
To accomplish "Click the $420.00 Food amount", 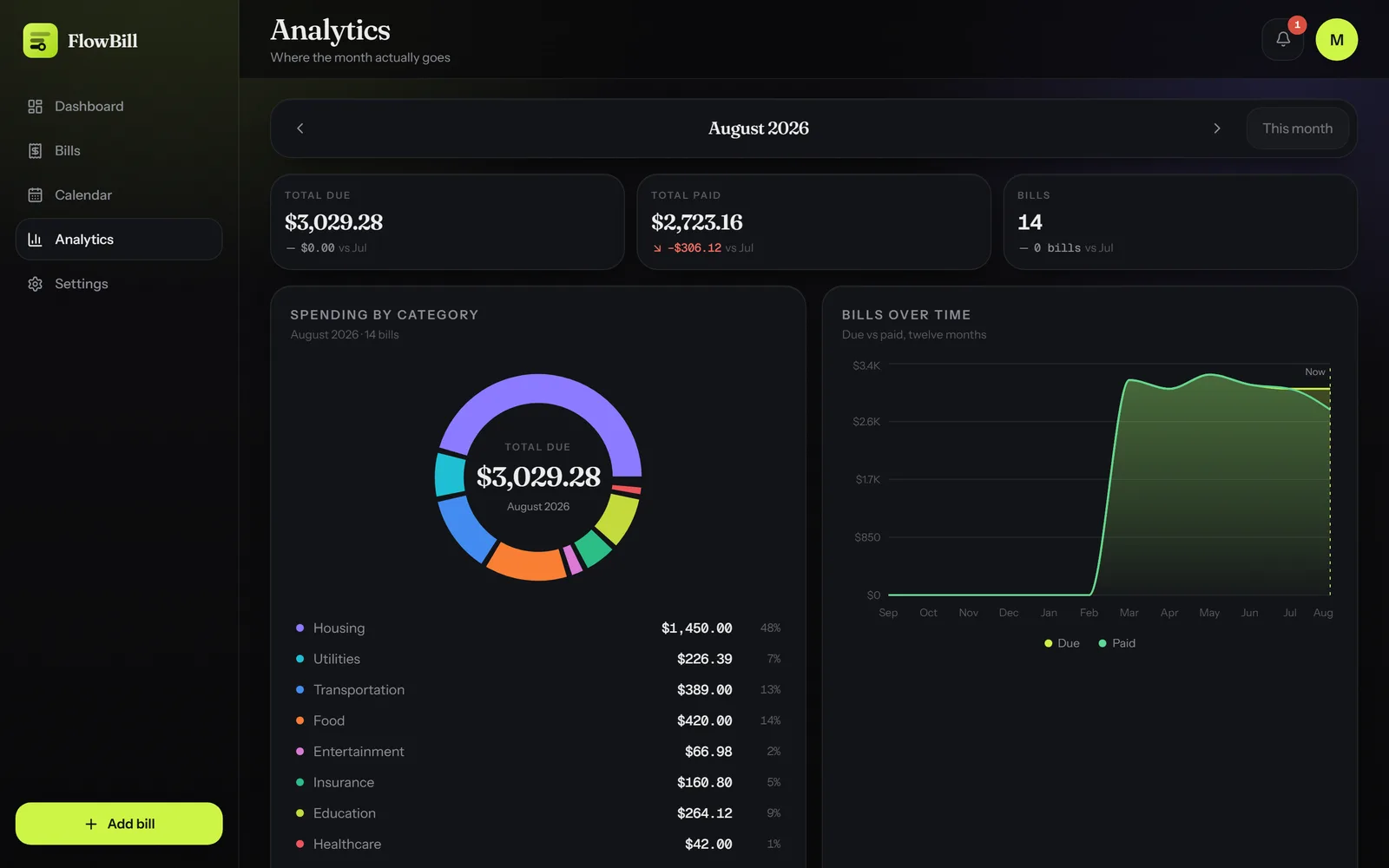I will click(704, 720).
